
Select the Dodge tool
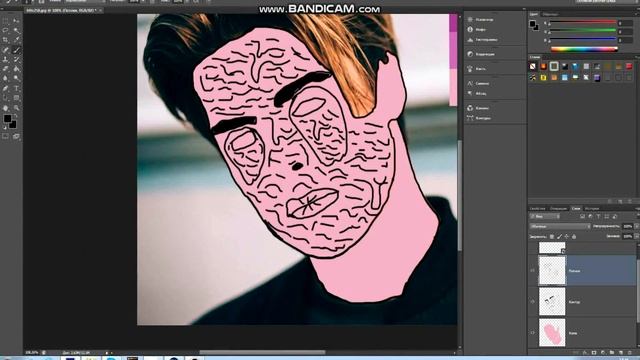tap(16, 78)
